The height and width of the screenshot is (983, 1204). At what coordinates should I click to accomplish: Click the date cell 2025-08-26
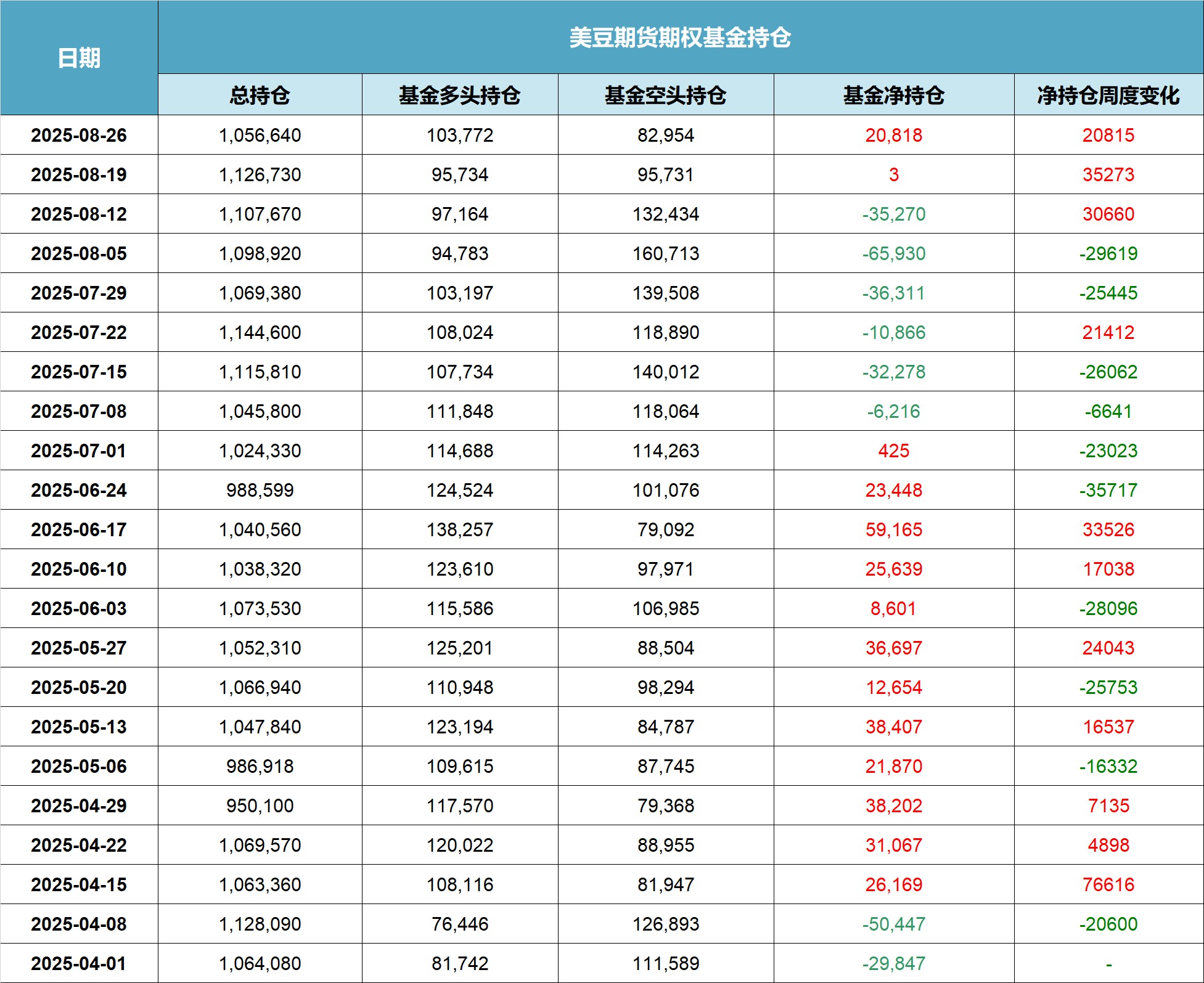point(79,135)
